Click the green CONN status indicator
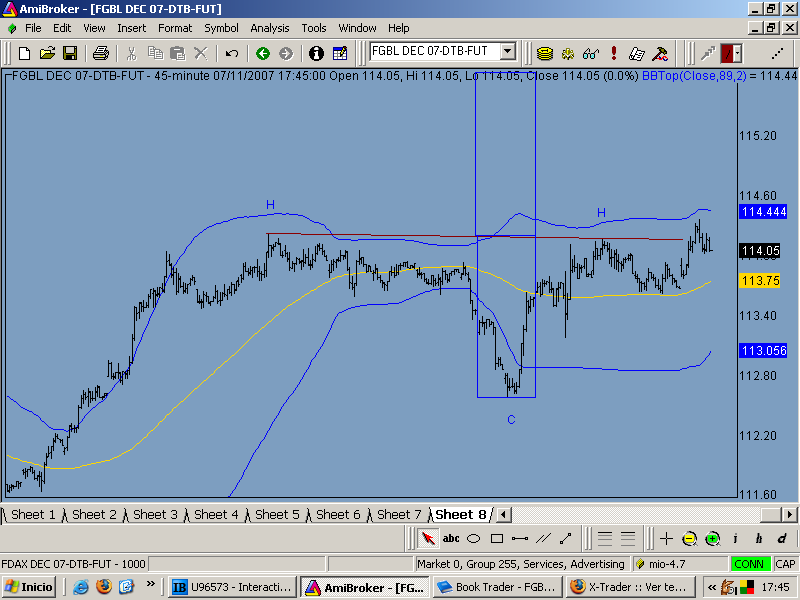Viewport: 800px width, 600px height. coord(749,564)
